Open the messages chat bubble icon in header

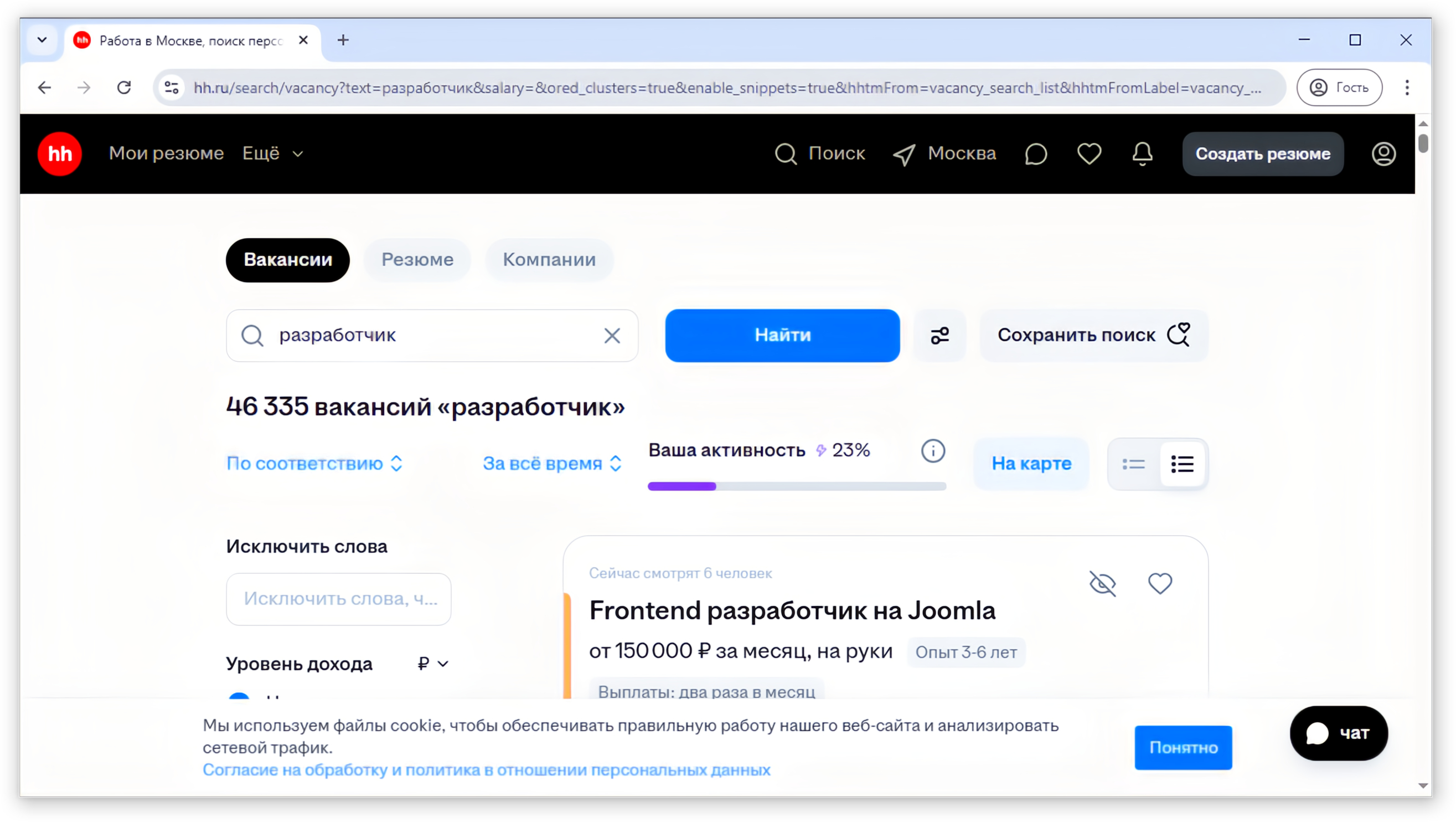1035,154
